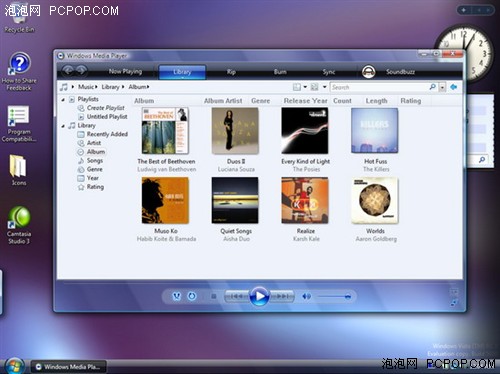Go forward with the Forward arrow
Image resolution: width=500 pixels, height=374 pixels.
(81, 71)
